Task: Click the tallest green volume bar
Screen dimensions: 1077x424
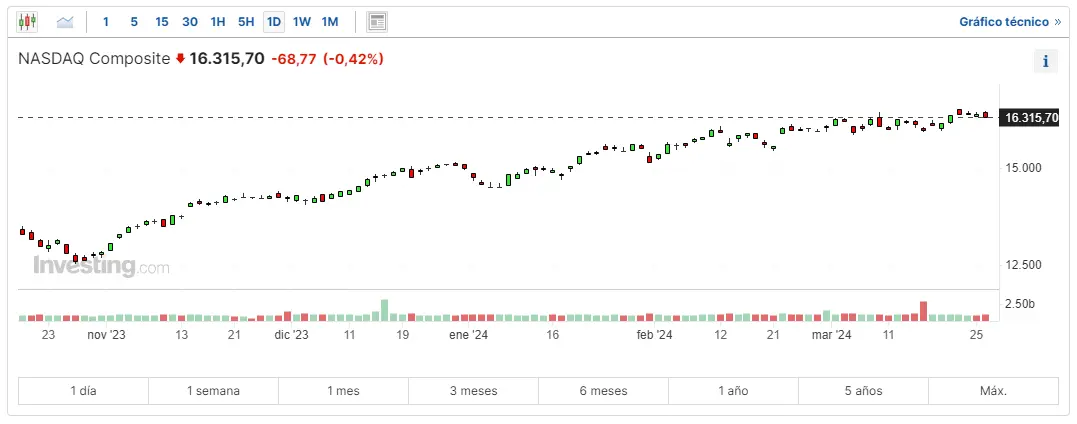Action: point(383,310)
